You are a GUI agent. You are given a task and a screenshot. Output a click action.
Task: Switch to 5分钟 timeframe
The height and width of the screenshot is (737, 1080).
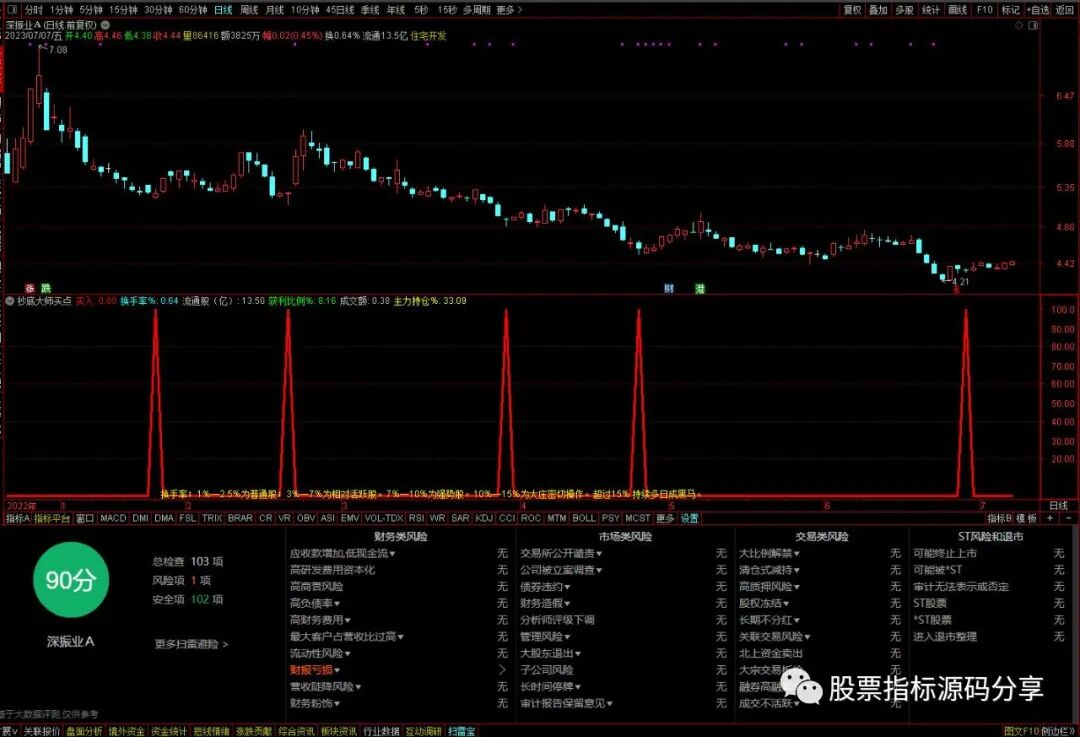(x=90, y=10)
